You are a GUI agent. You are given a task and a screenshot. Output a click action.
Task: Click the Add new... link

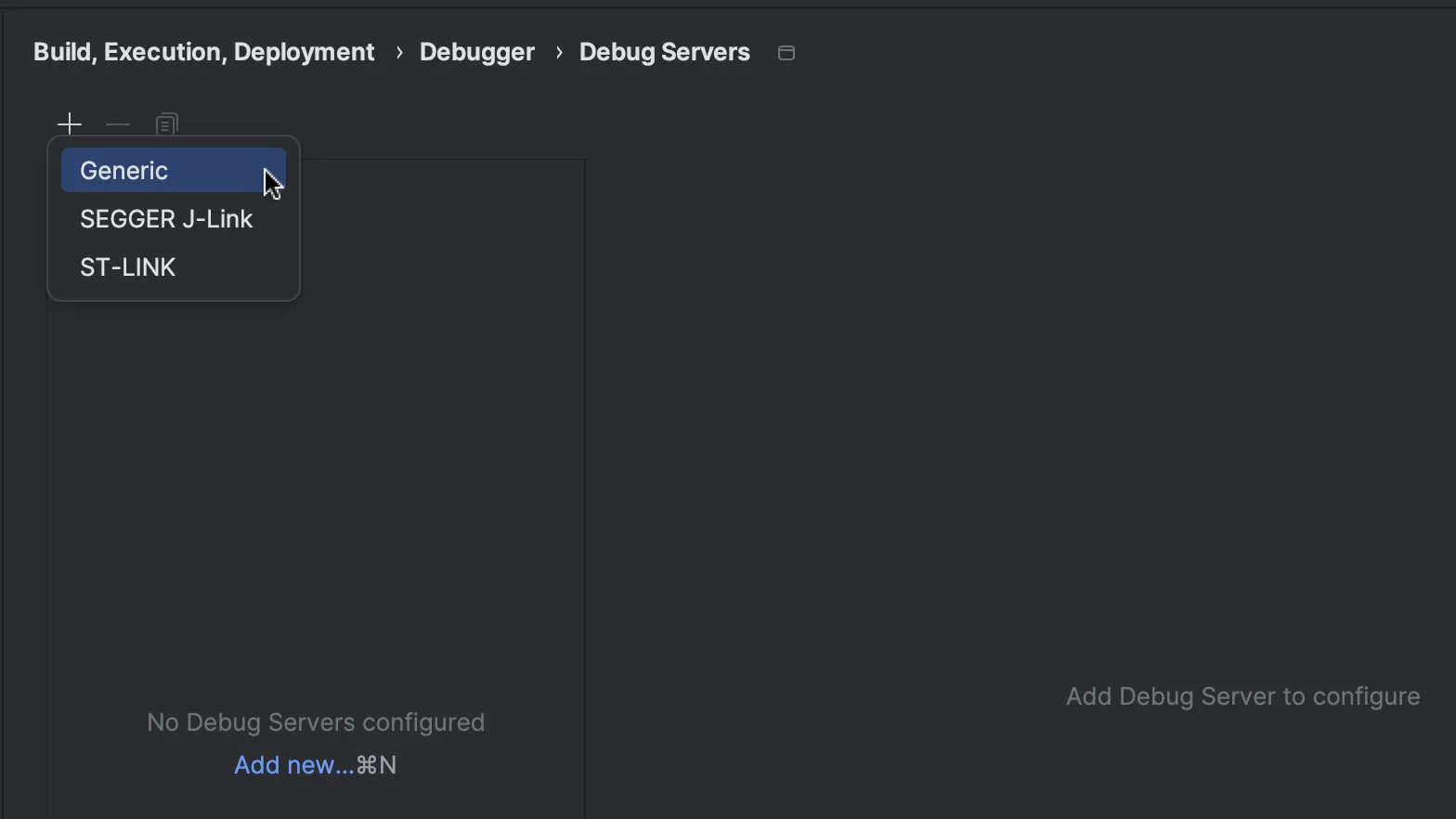pyautogui.click(x=293, y=765)
